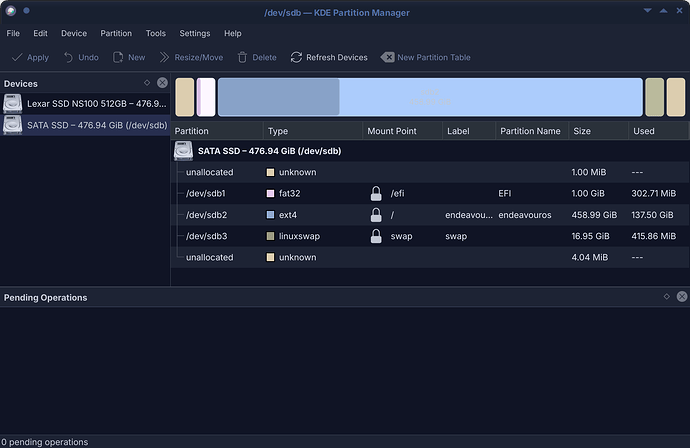Sort by Type column header

313,131
